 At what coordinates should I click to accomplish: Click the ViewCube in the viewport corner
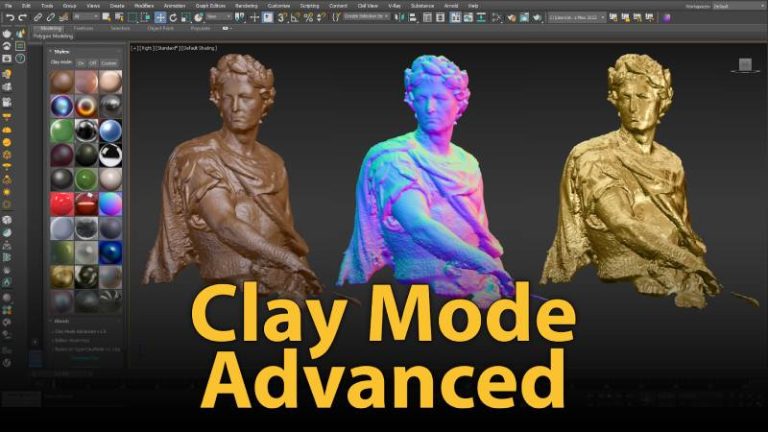tap(744, 65)
